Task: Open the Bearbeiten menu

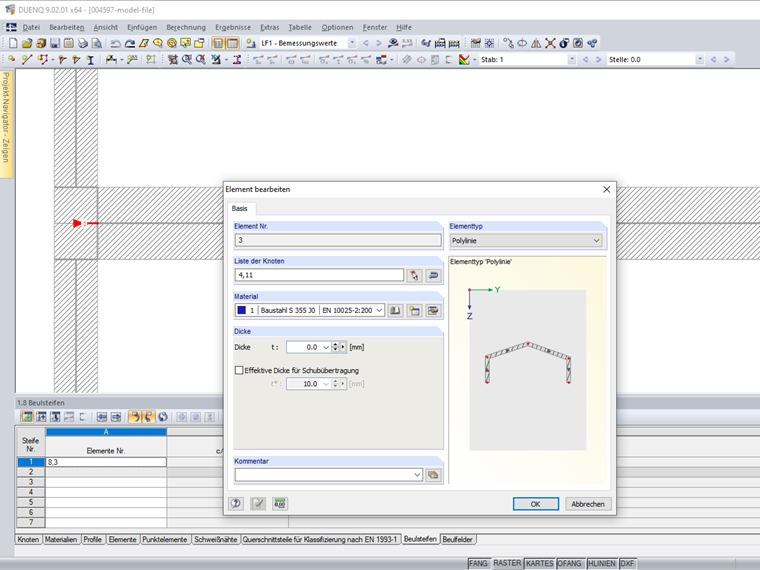Action: point(66,28)
